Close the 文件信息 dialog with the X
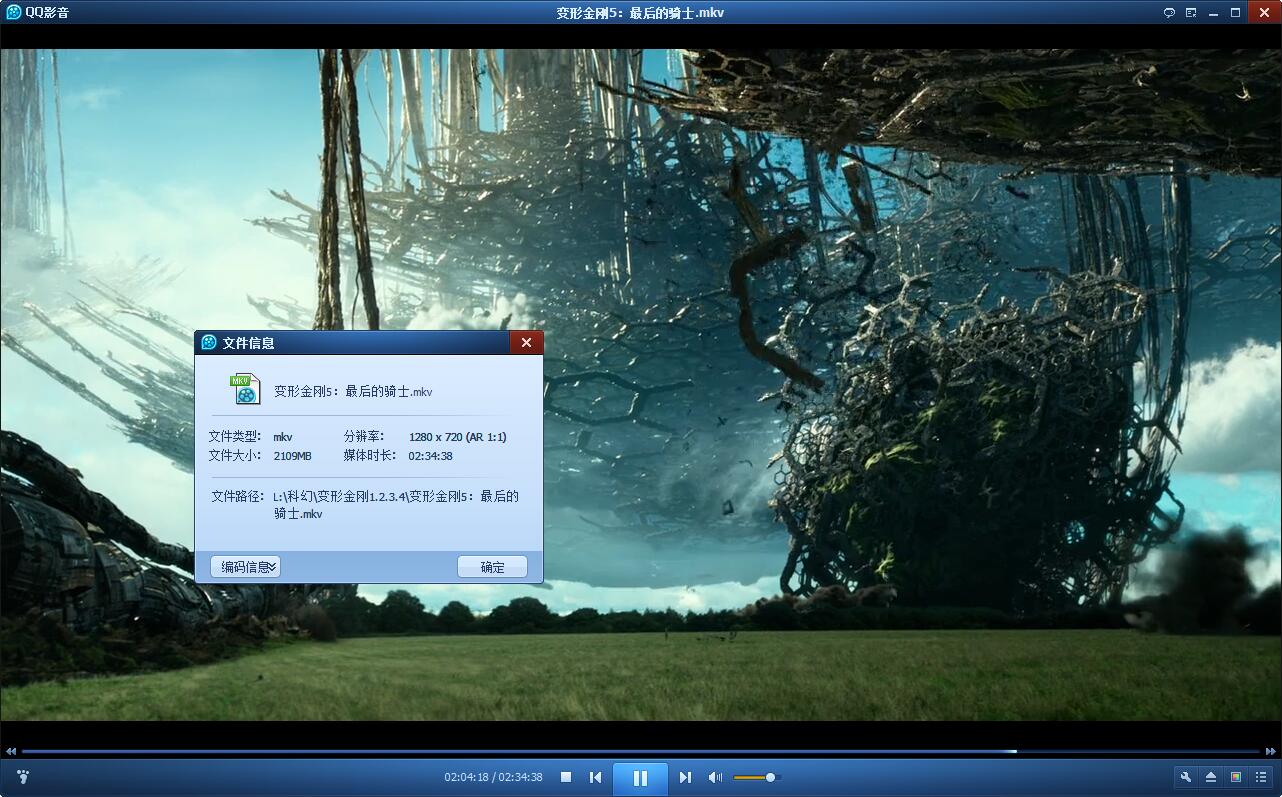Image resolution: width=1282 pixels, height=797 pixels. (x=526, y=342)
